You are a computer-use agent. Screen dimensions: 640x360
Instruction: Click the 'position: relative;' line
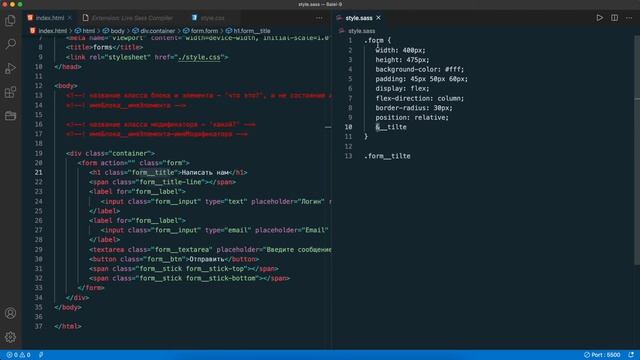(x=412, y=118)
